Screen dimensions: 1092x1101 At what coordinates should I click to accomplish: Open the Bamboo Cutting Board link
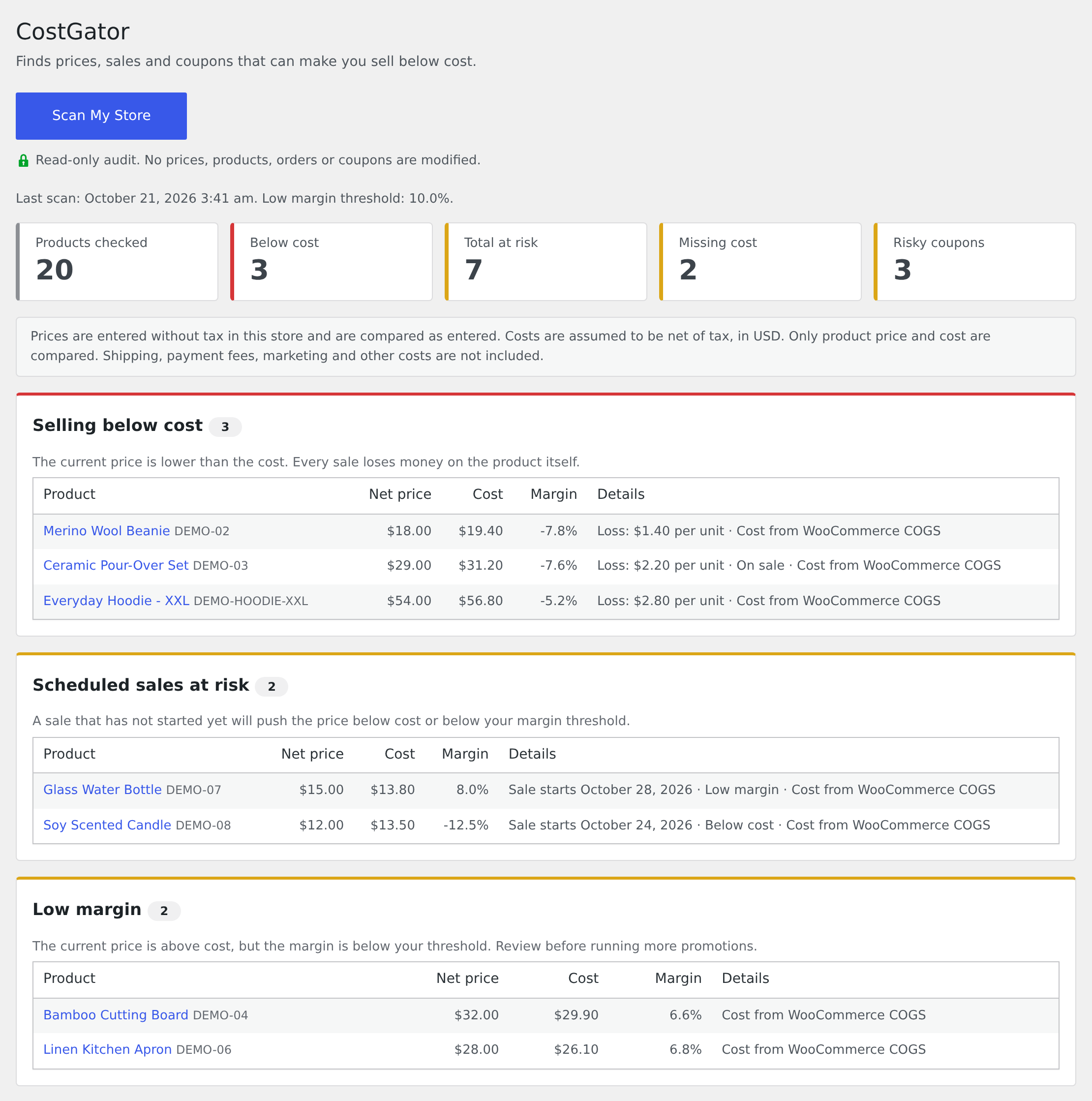(x=116, y=1015)
